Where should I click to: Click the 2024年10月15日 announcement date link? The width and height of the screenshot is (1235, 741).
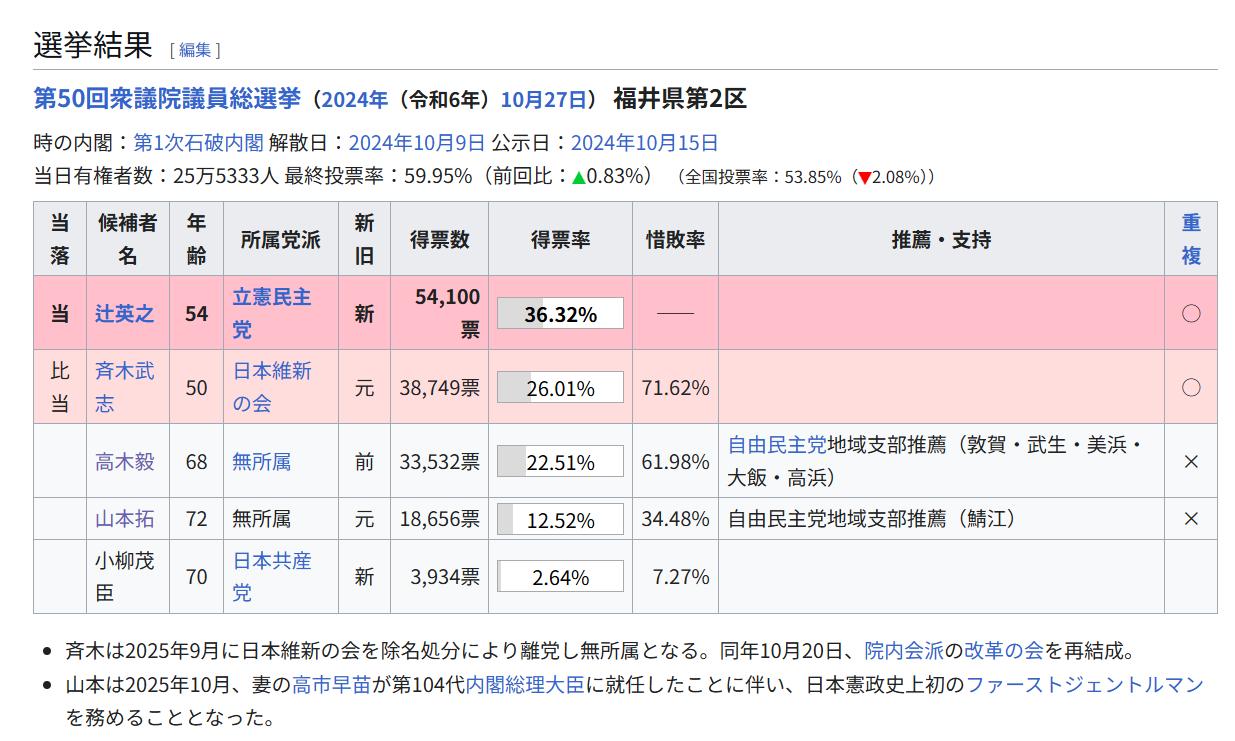pos(644,143)
